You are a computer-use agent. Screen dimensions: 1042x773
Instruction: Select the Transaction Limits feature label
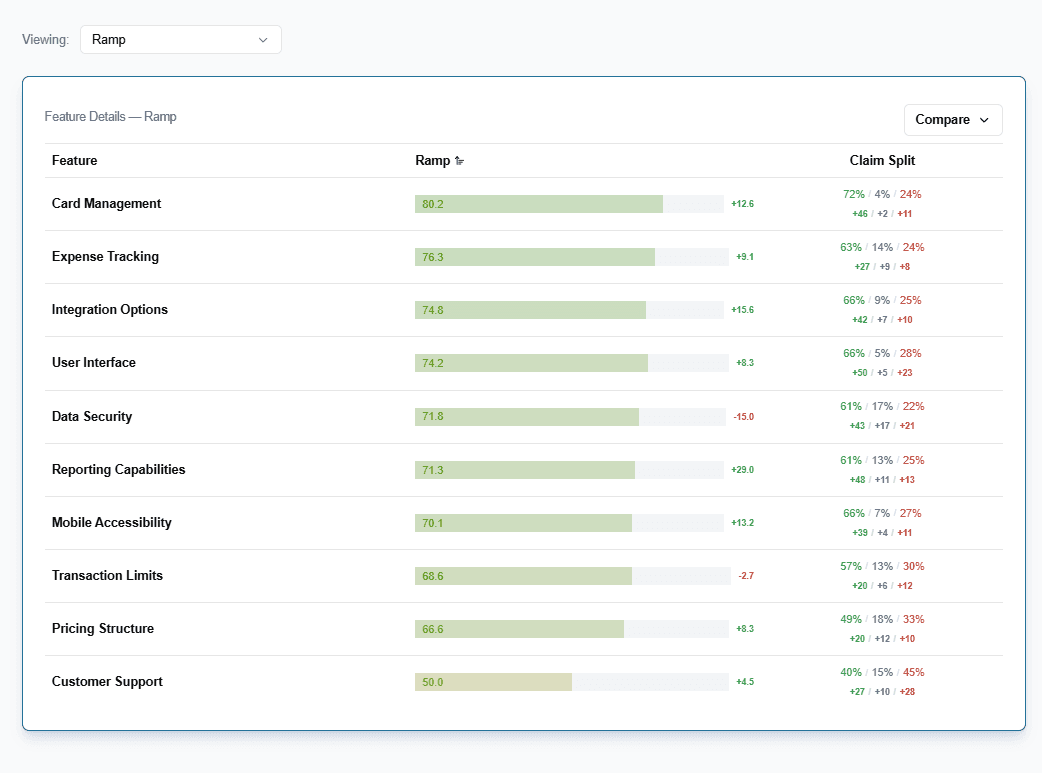click(x=107, y=576)
